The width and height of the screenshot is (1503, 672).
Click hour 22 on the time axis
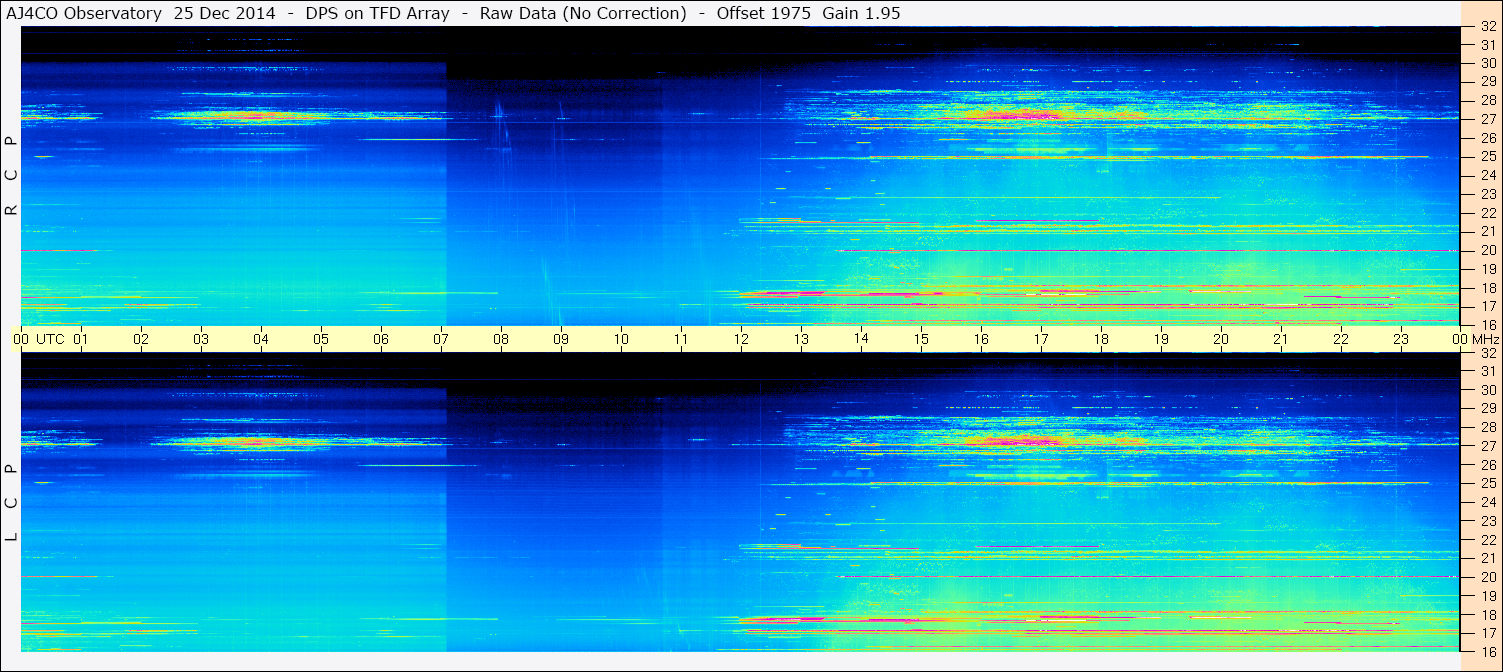point(1341,339)
